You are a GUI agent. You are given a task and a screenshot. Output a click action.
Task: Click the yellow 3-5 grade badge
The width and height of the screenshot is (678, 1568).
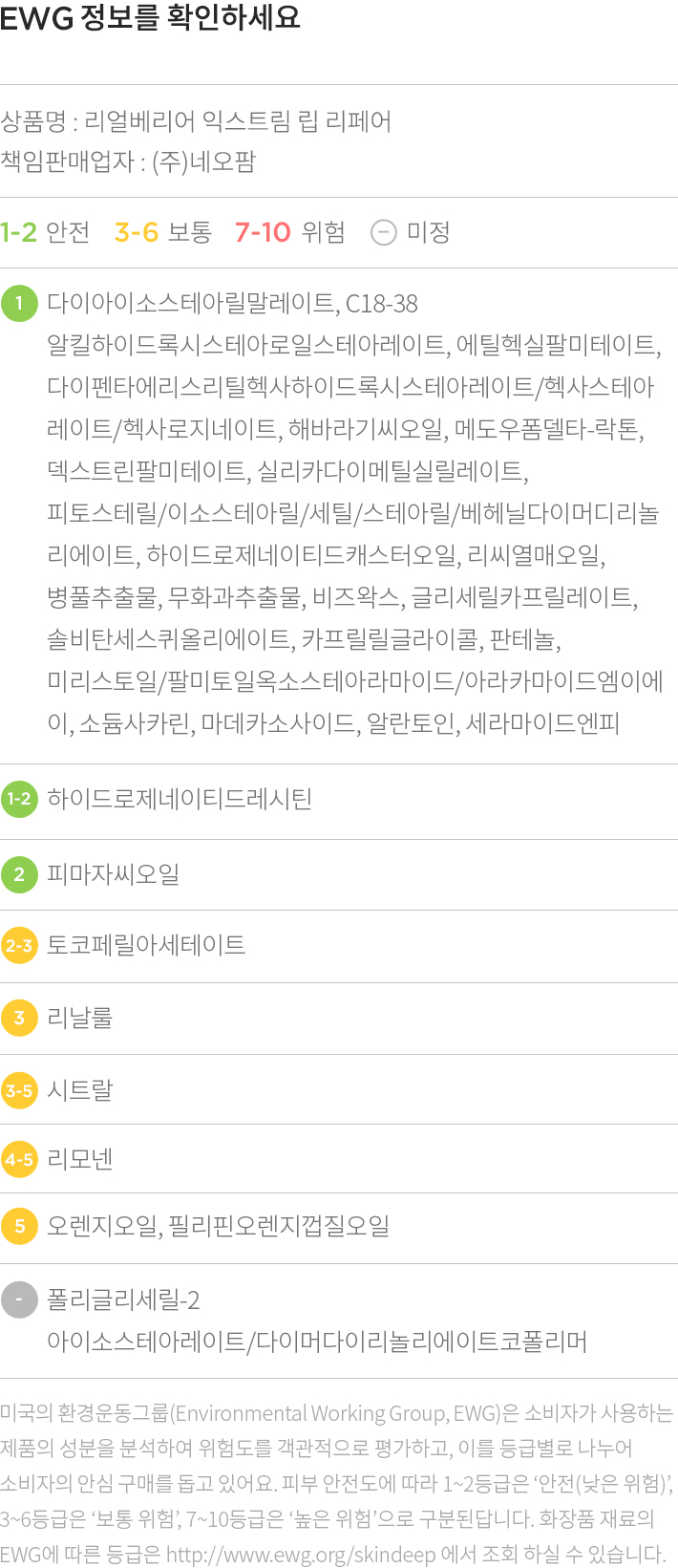pyautogui.click(x=19, y=1090)
